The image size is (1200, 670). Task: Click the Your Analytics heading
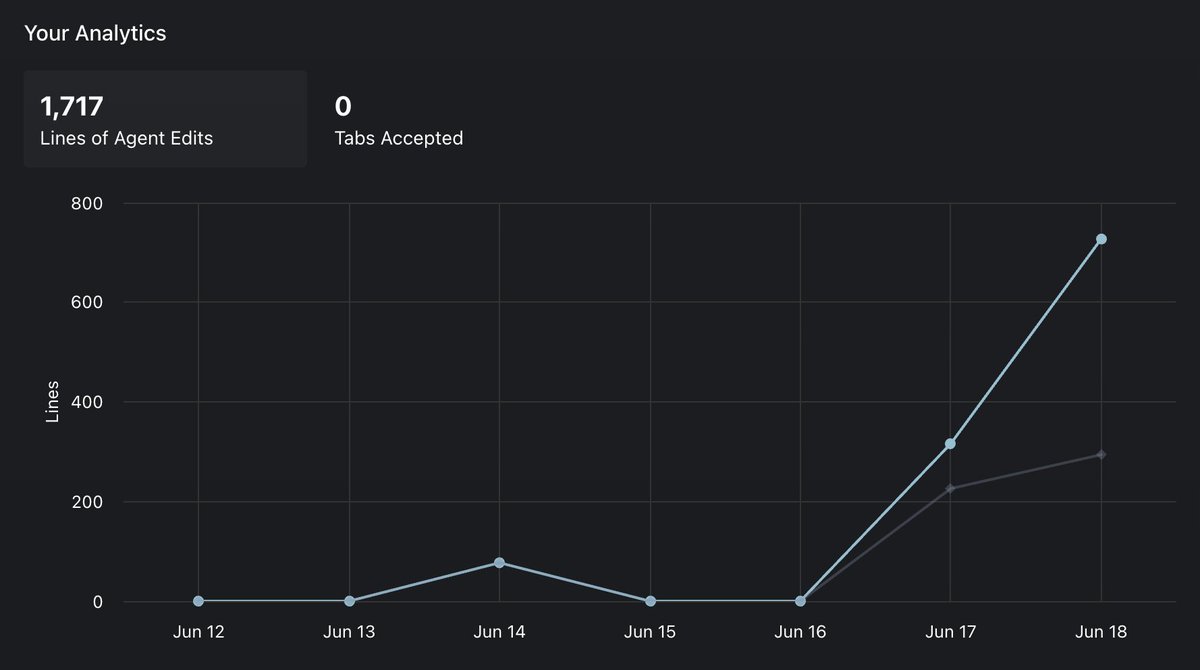pos(95,33)
